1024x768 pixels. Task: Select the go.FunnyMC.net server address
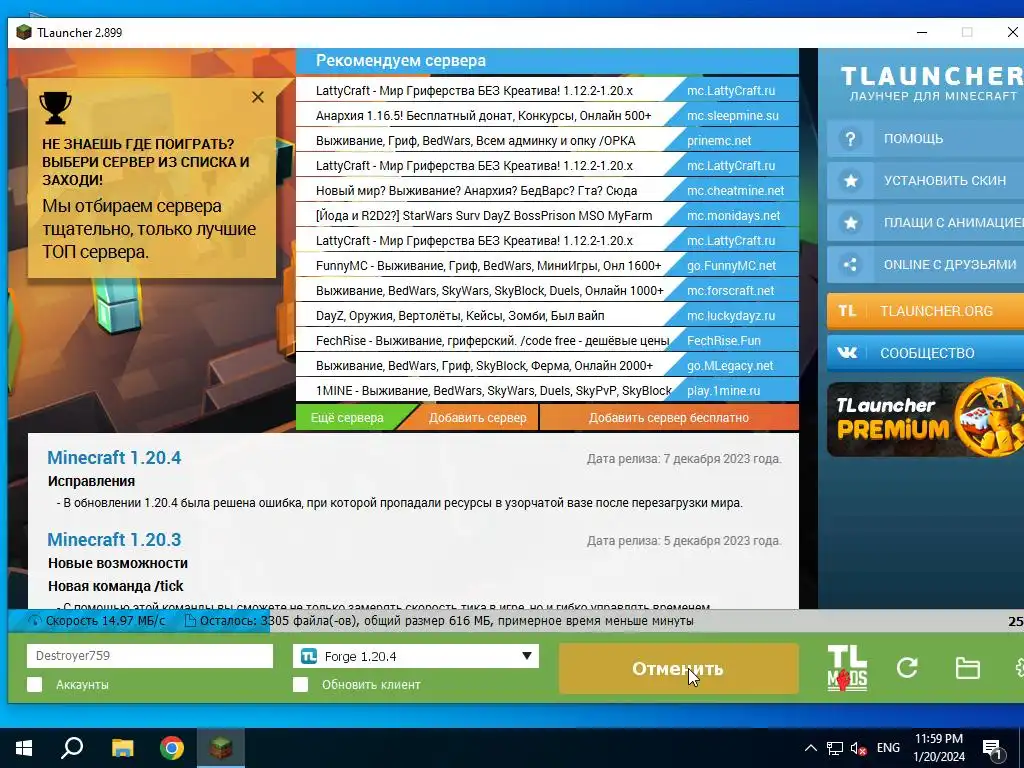(x=731, y=266)
